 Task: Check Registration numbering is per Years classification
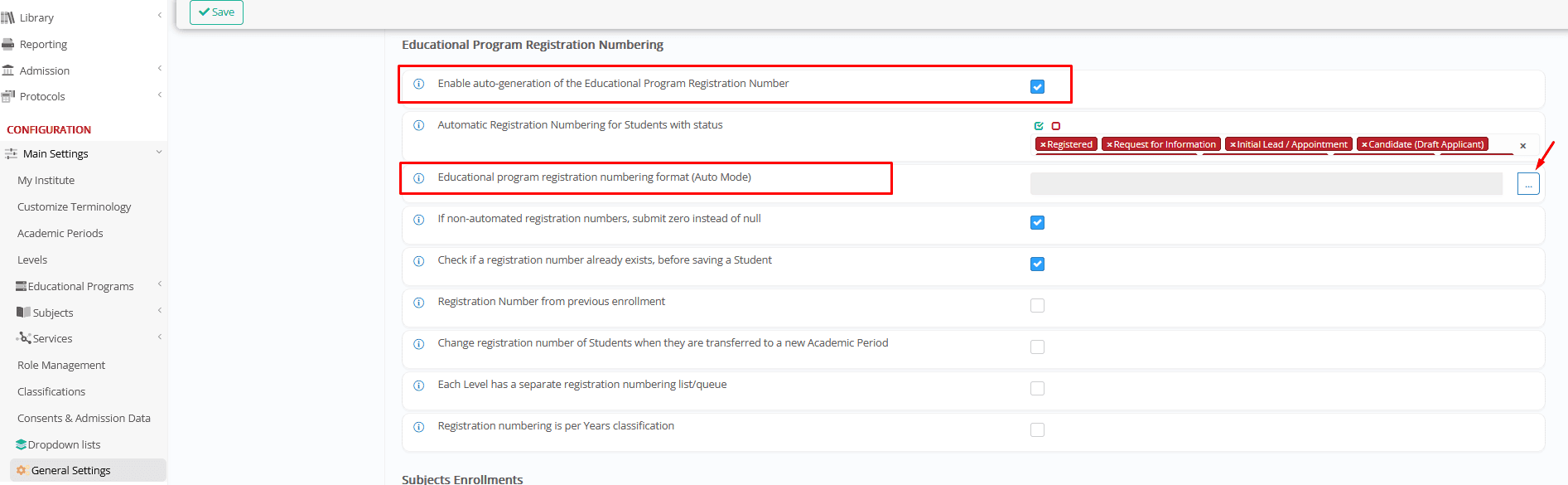(x=1037, y=429)
